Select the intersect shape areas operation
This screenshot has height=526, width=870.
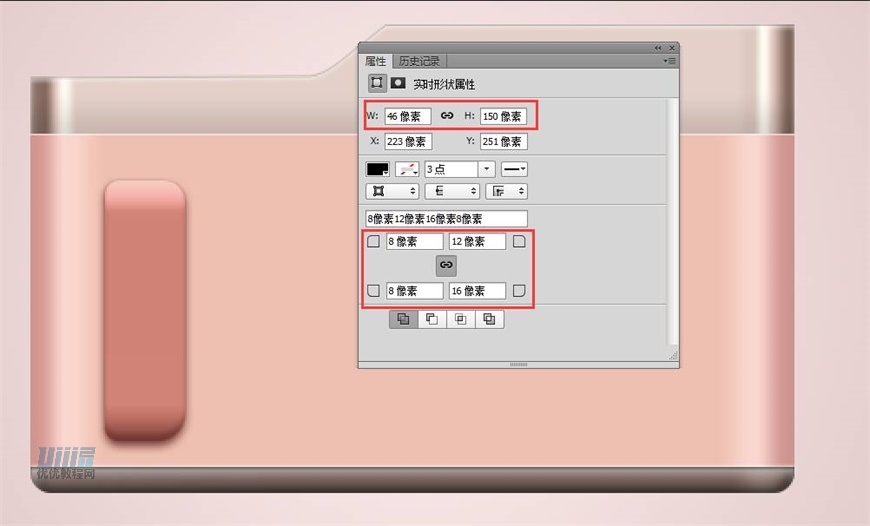click(461, 319)
